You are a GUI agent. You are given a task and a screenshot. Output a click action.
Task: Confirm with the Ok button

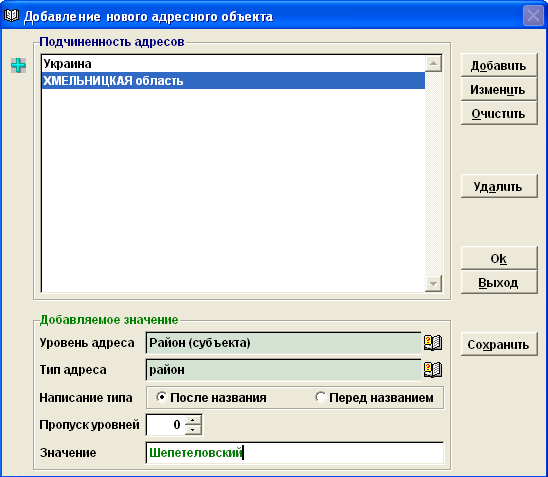point(499,258)
